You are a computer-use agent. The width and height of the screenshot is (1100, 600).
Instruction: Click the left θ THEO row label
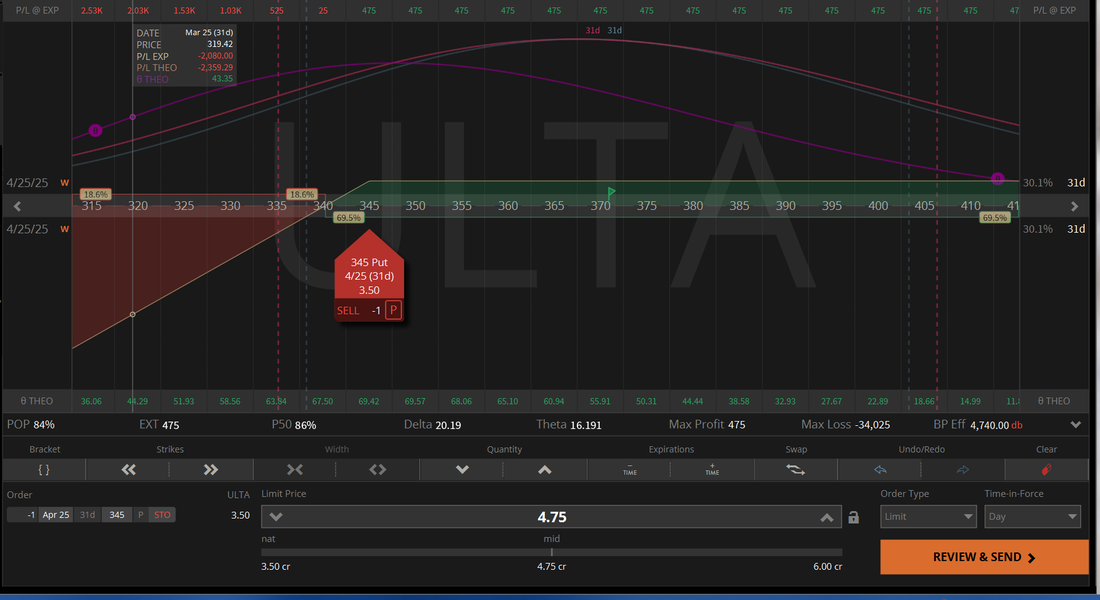point(36,401)
